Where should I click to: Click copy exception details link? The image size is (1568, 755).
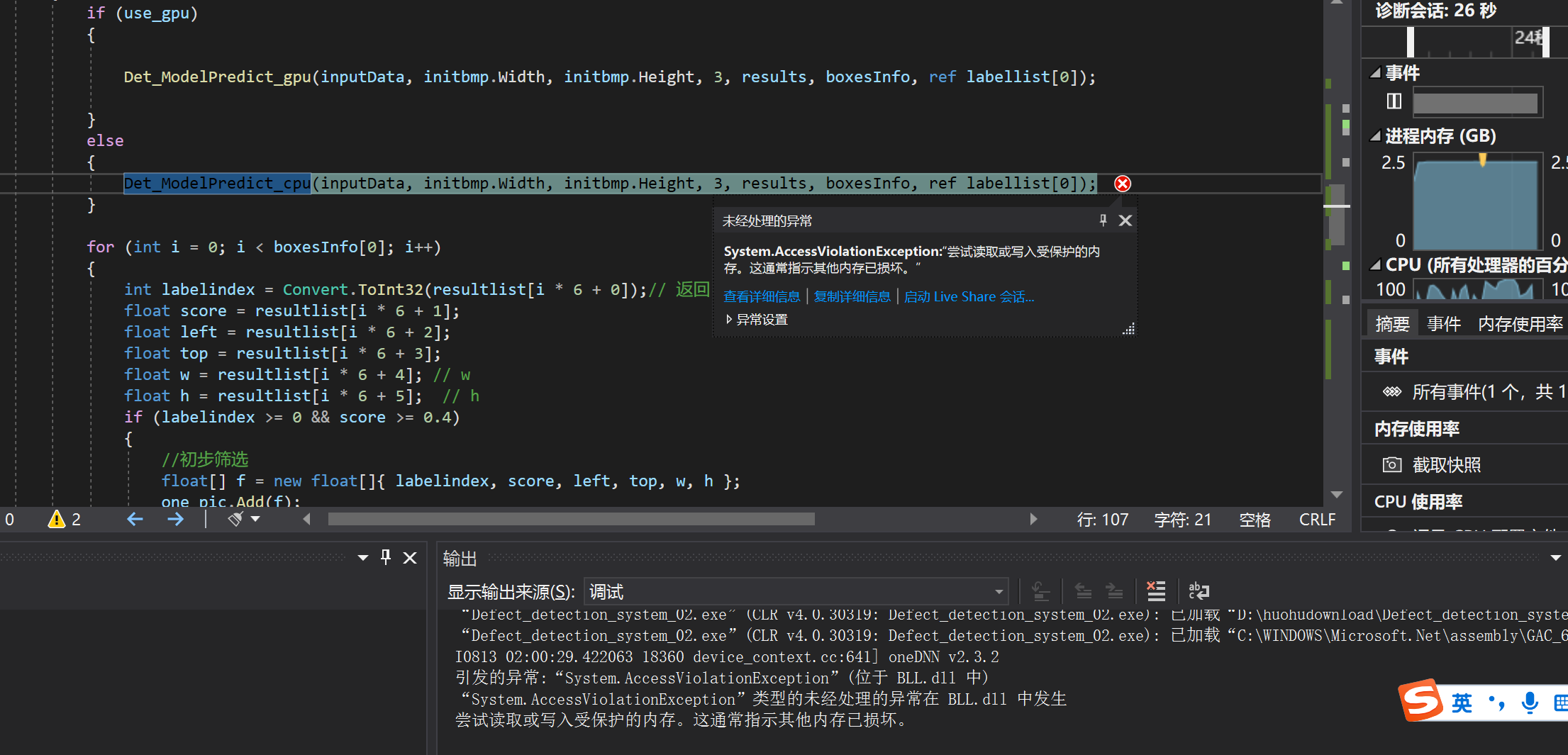[x=852, y=297]
